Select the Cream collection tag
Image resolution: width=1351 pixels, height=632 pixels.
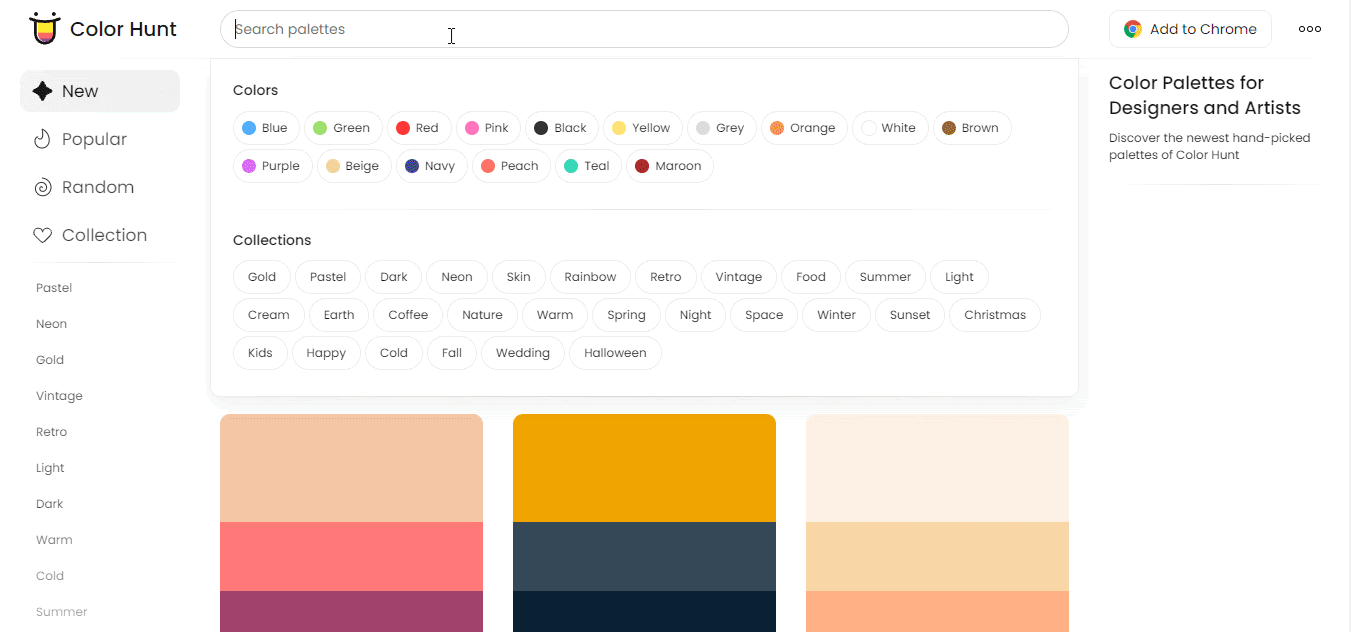269,315
